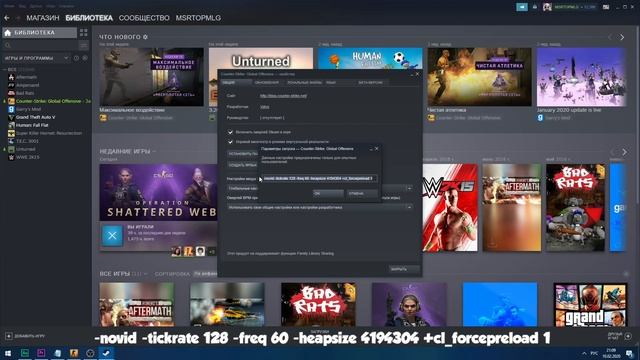Screen dimensions: 640x360
Task: Open the Valve developer link
Action: [264, 107]
